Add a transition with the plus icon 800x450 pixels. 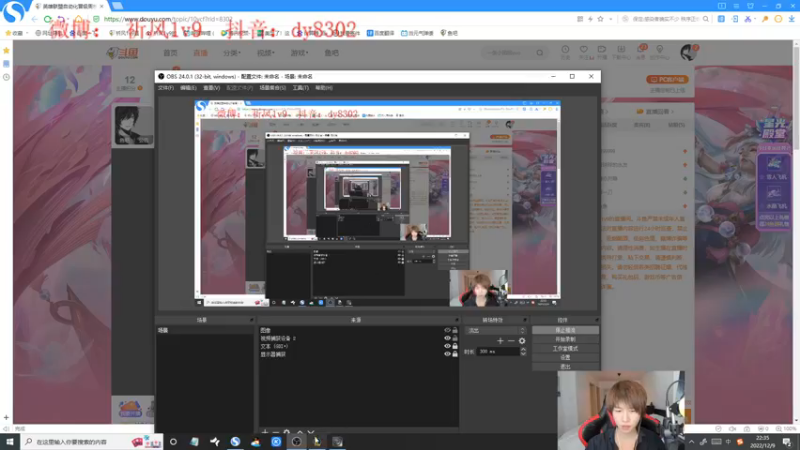pyautogui.click(x=500, y=341)
